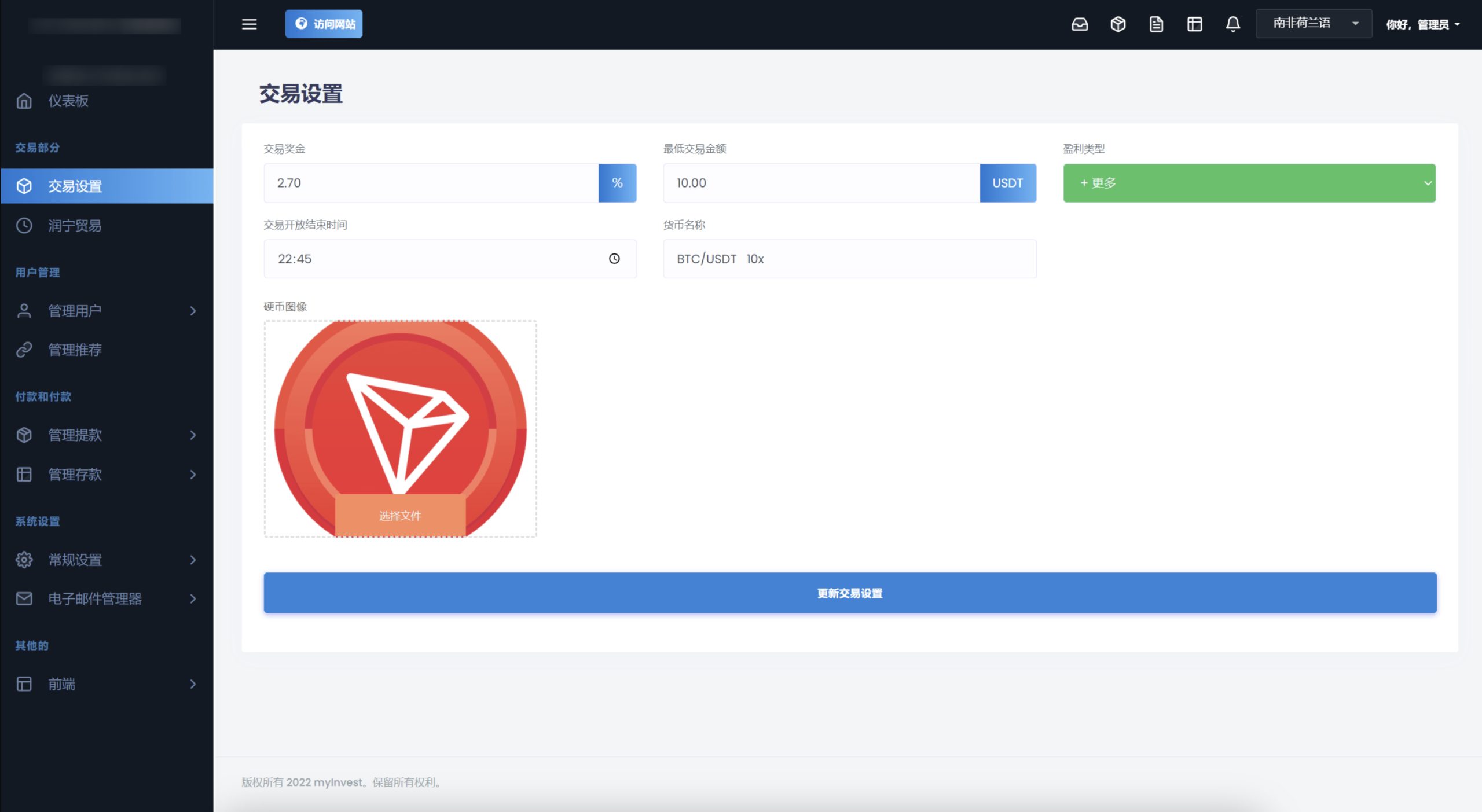The width and height of the screenshot is (1482, 812).
Task: Expand 前端 frontend submenu
Action: [192, 684]
